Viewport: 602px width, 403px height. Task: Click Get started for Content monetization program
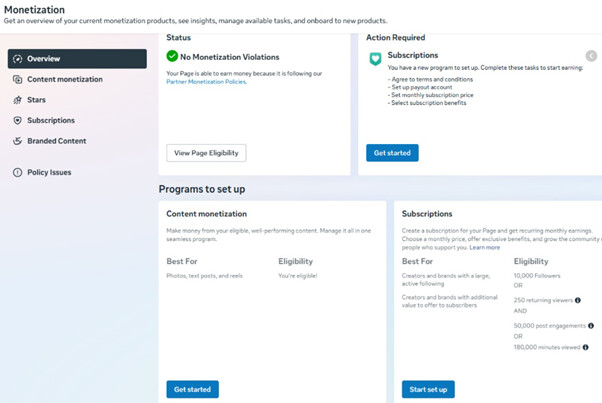pyautogui.click(x=192, y=389)
